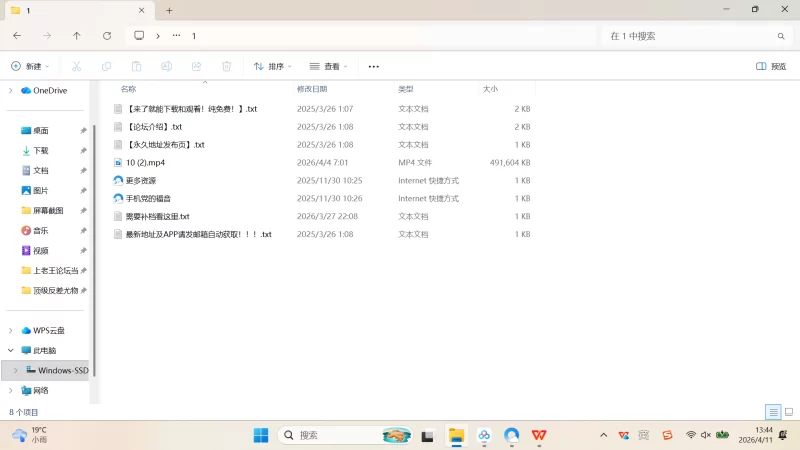Image resolution: width=800 pixels, height=450 pixels.
Task: Toggle the 预览 preview pane
Action: tap(770, 66)
